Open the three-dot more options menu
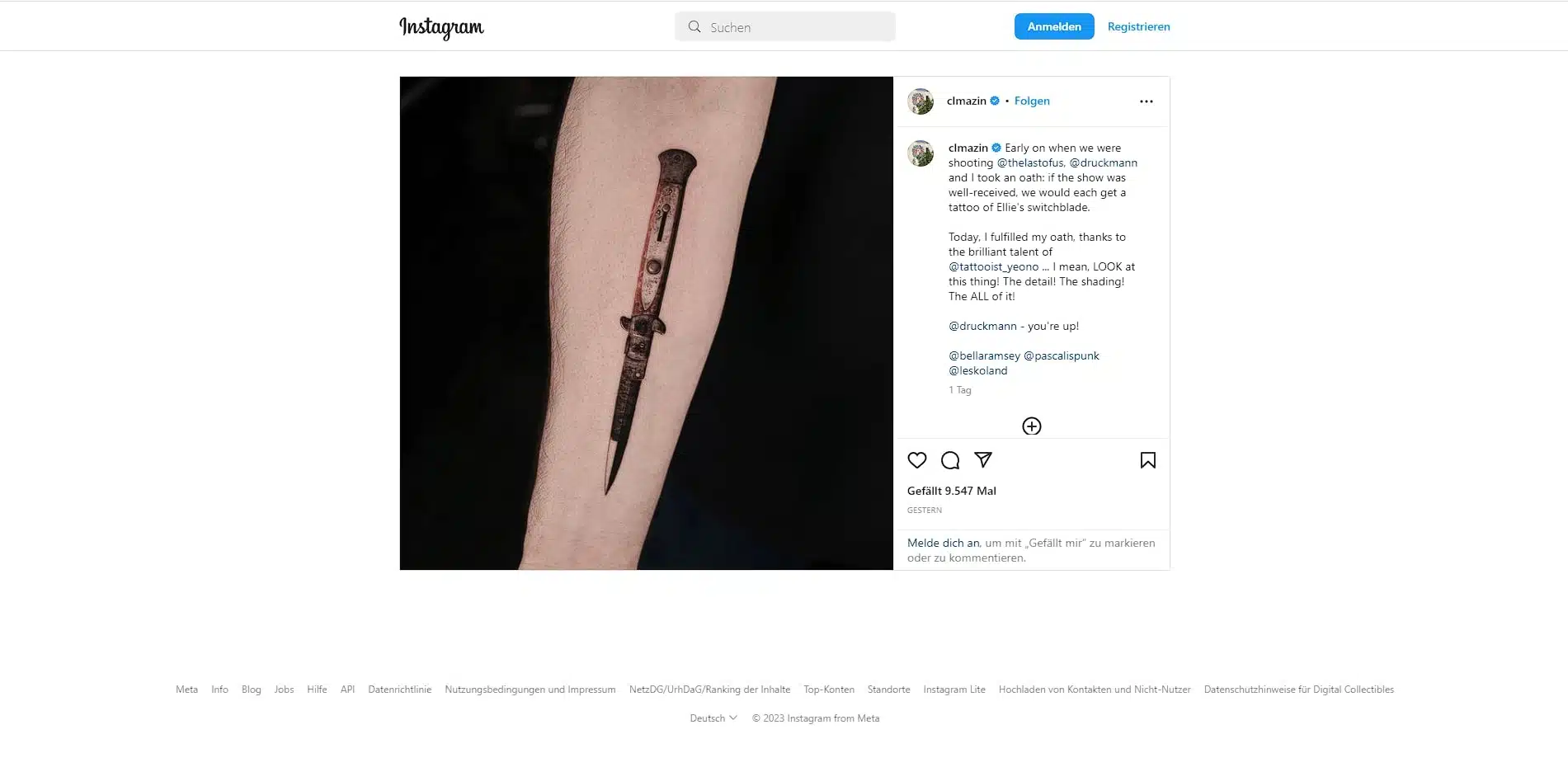1568x772 pixels. coord(1147,101)
